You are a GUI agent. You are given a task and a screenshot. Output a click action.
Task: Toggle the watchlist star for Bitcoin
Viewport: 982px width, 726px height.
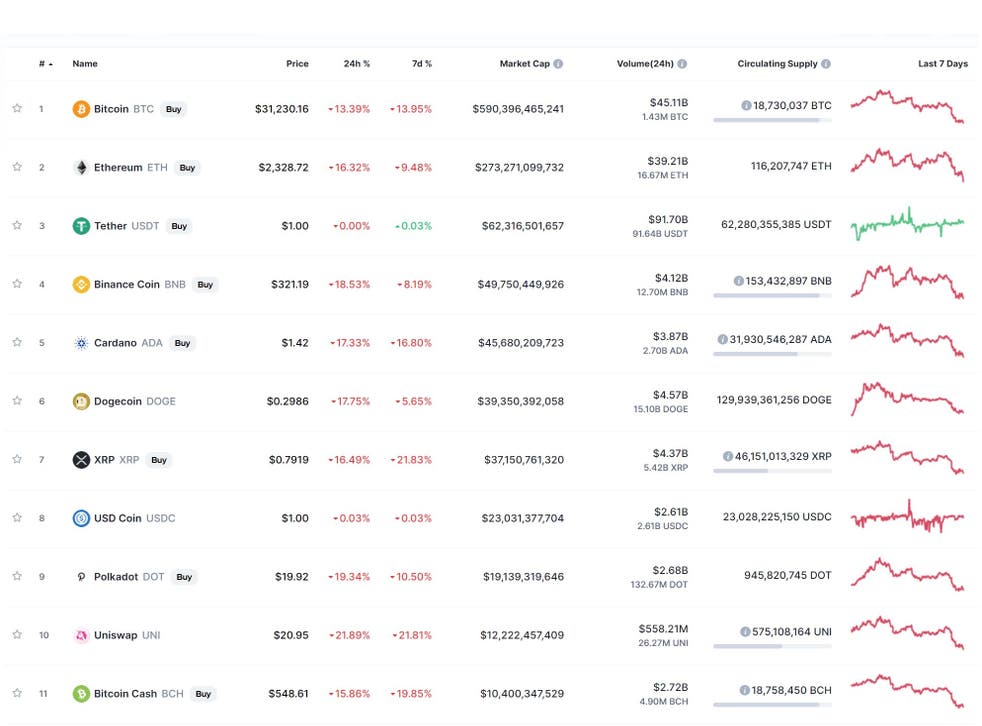pyautogui.click(x=17, y=108)
